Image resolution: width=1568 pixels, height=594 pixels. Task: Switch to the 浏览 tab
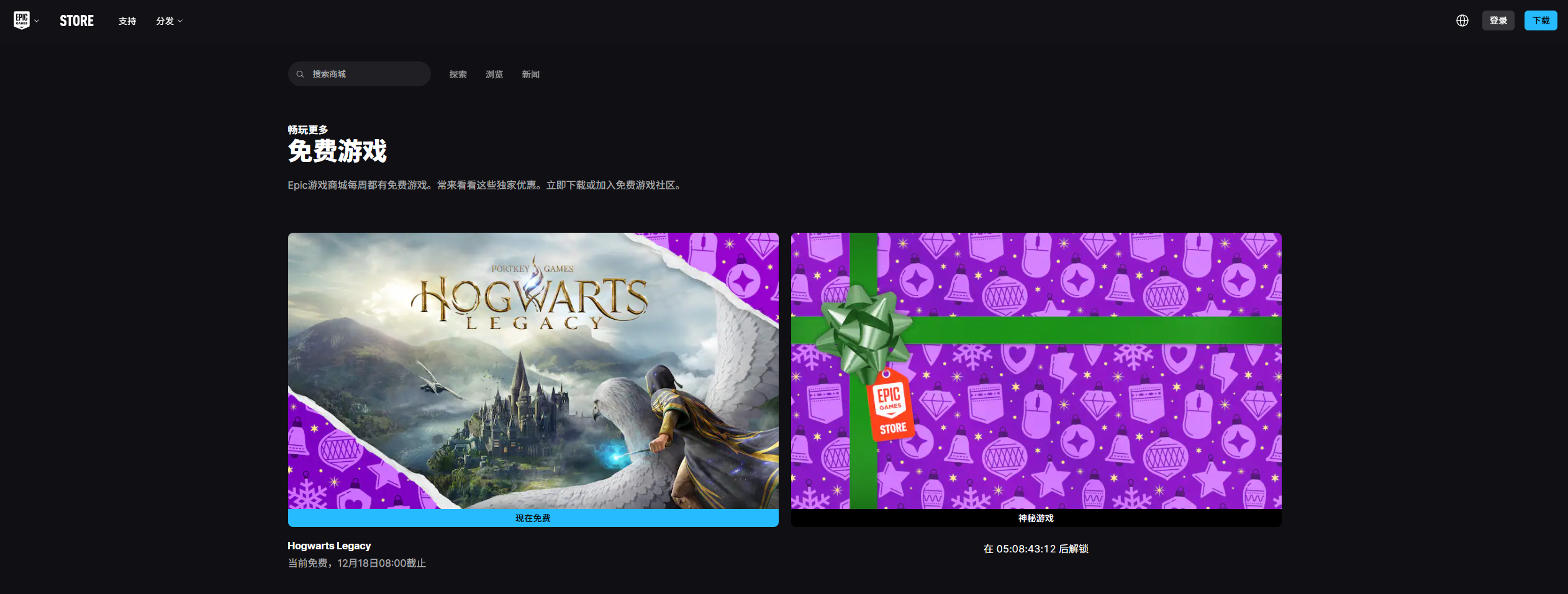[x=494, y=74]
